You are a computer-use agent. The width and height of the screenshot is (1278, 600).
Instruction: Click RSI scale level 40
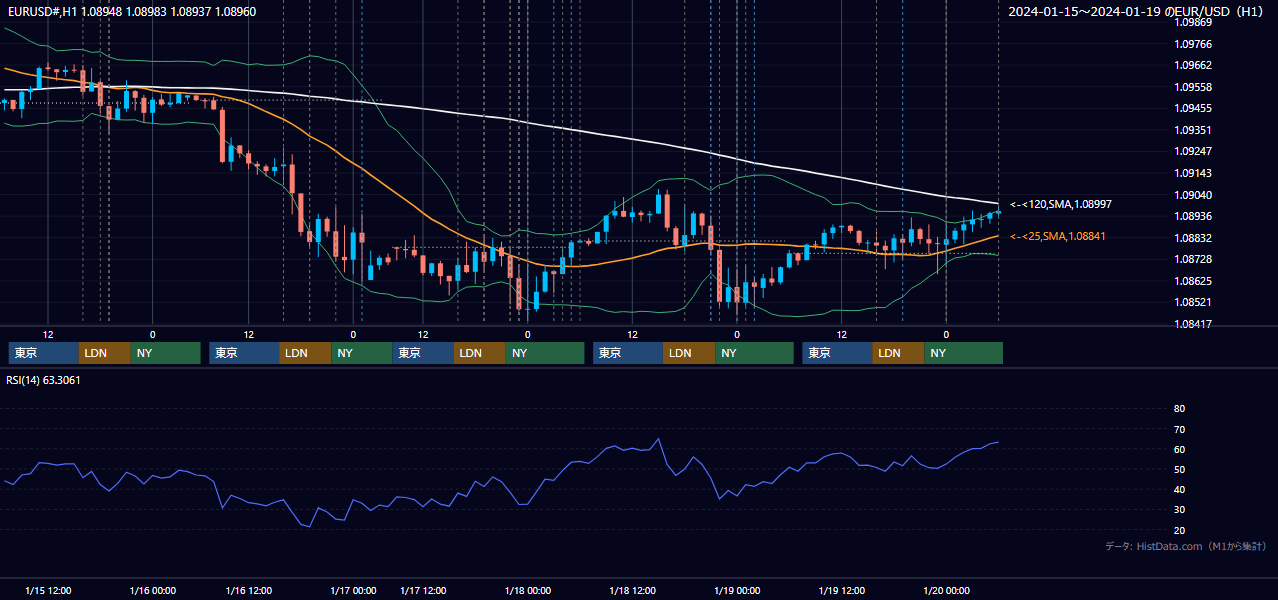tap(1179, 490)
